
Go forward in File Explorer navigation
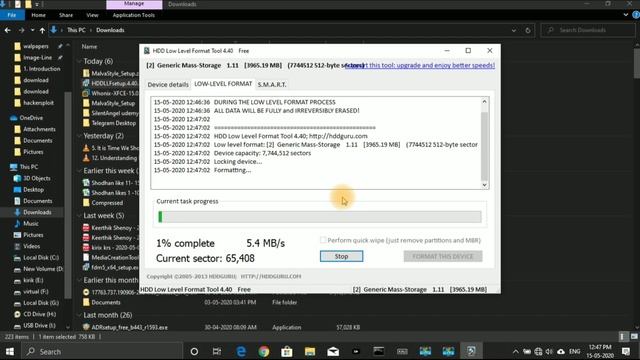point(21,30)
